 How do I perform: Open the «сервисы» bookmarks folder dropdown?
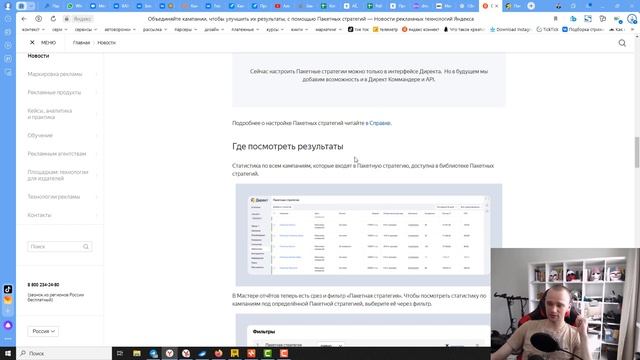[x=86, y=29]
